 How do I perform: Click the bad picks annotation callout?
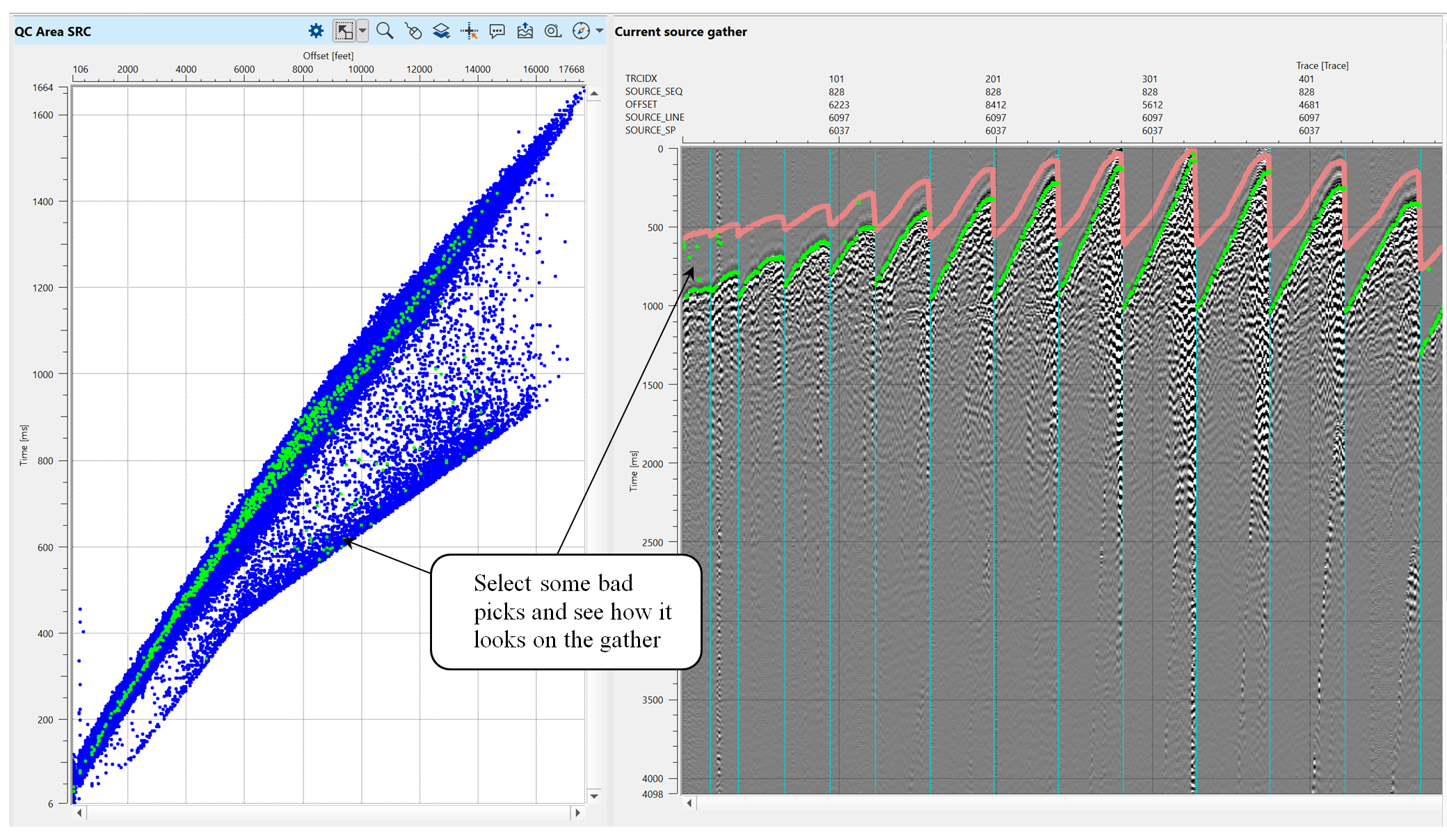pyautogui.click(x=566, y=611)
